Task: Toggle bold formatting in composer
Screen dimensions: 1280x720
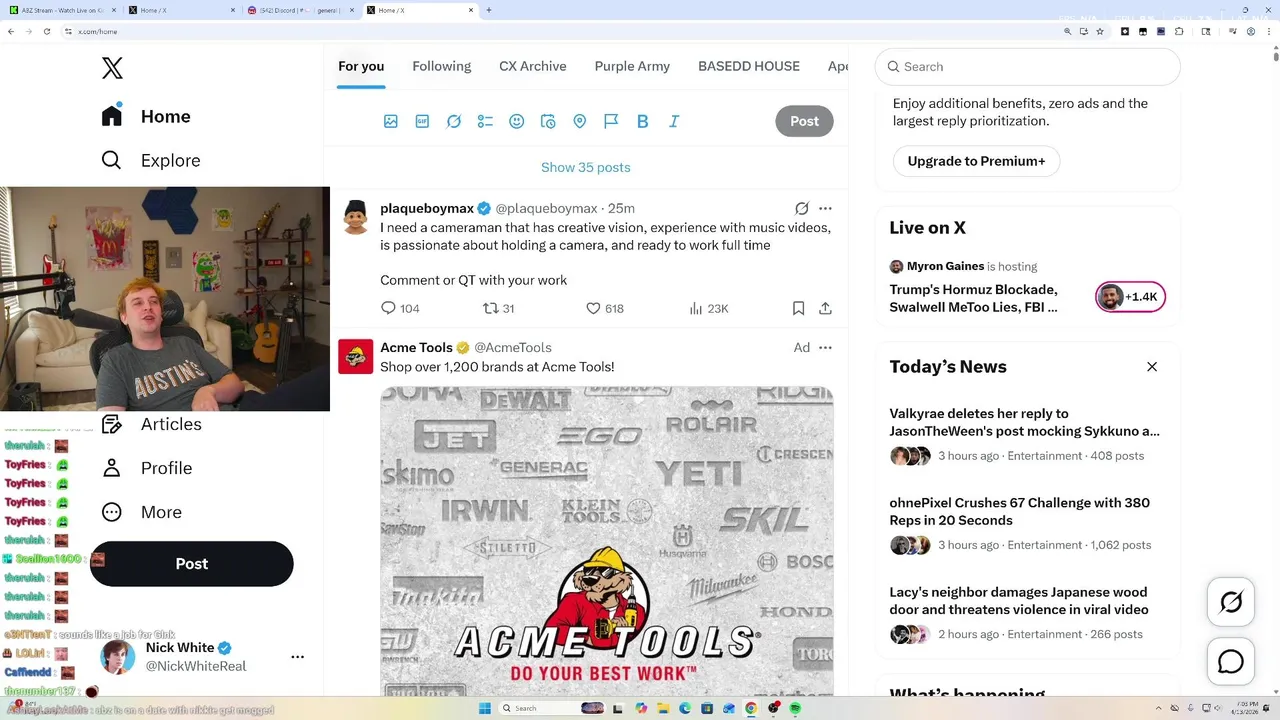Action: click(643, 121)
